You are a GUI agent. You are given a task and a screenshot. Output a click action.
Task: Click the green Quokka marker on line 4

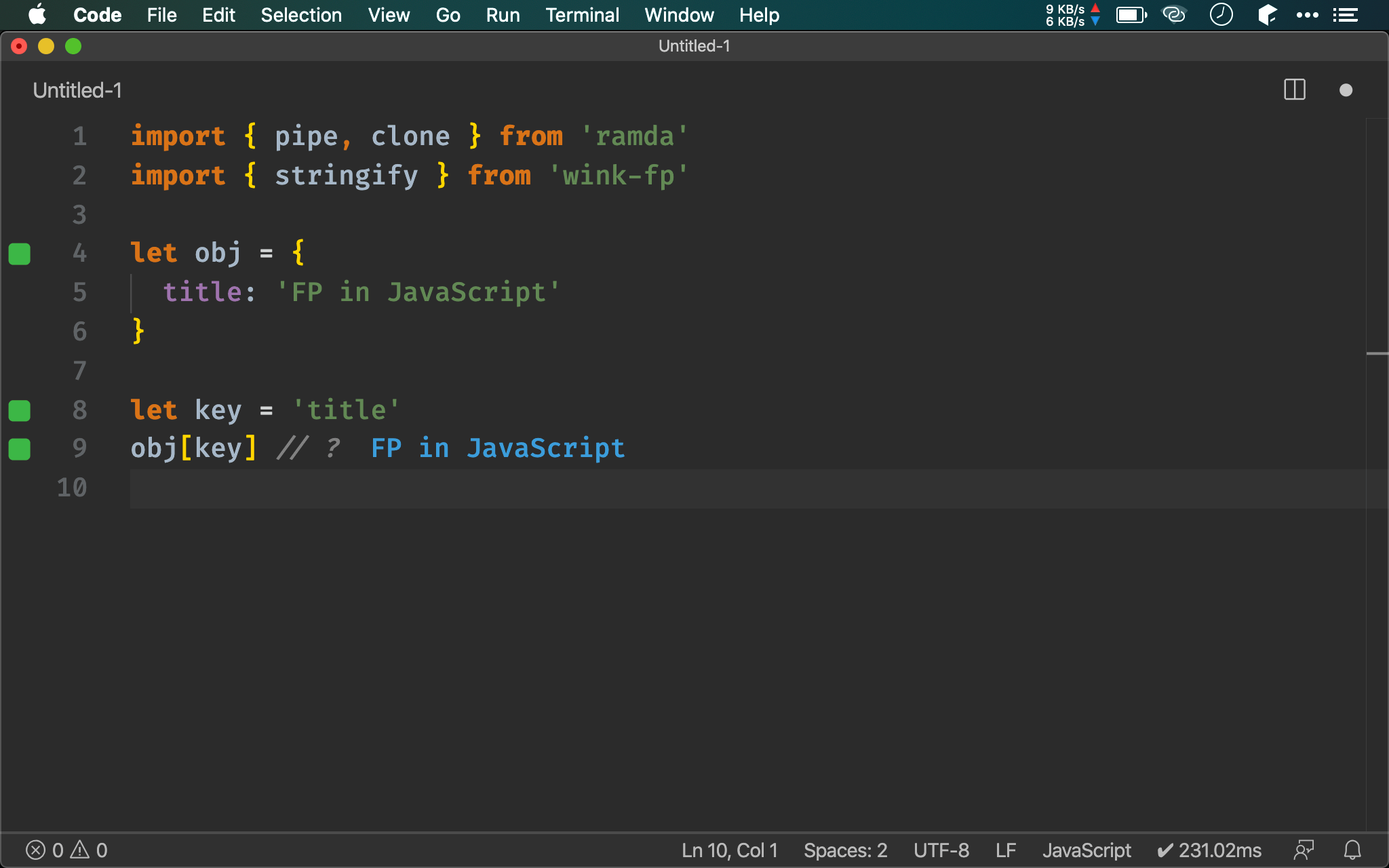click(x=20, y=254)
